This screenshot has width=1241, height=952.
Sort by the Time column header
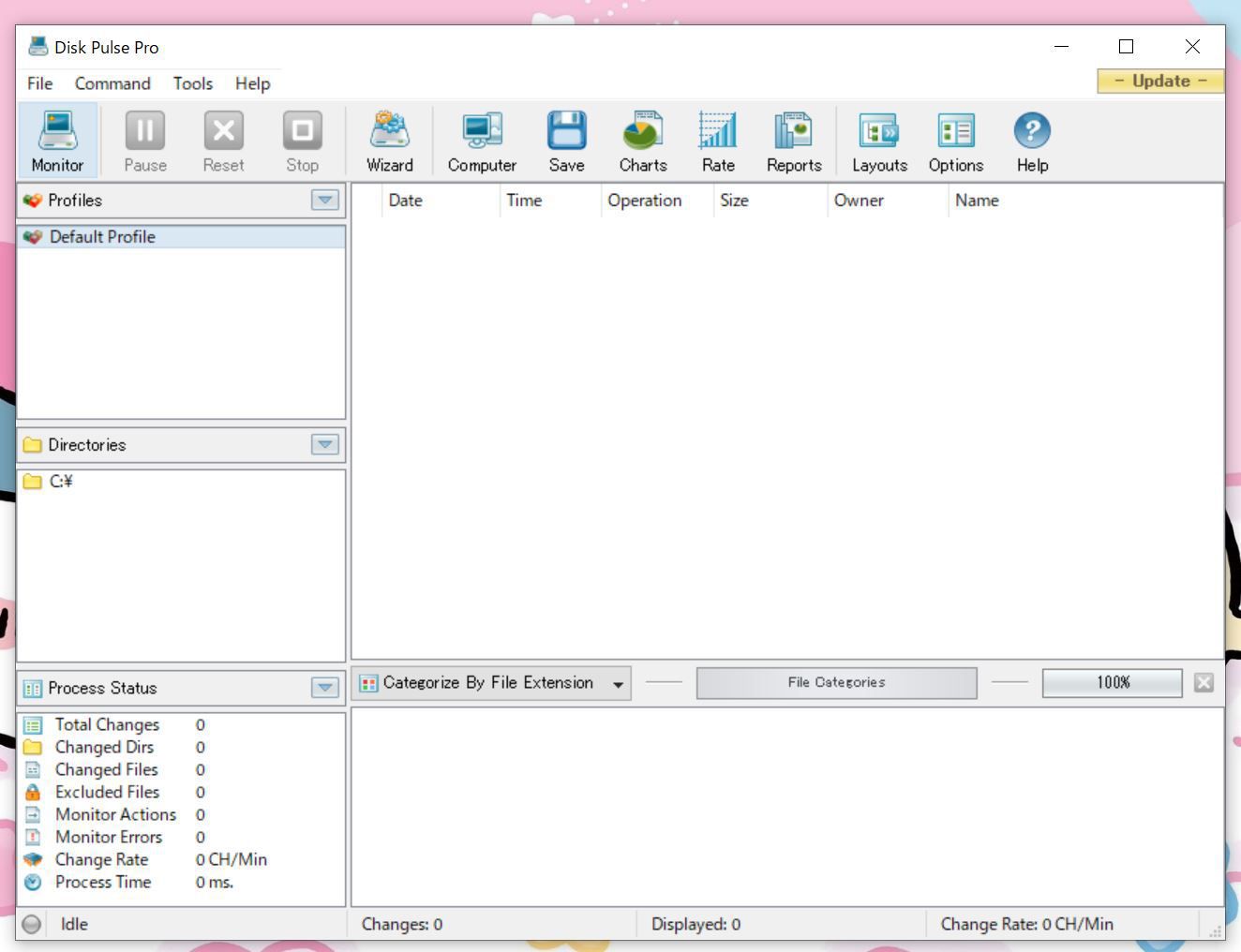pyautogui.click(x=550, y=201)
